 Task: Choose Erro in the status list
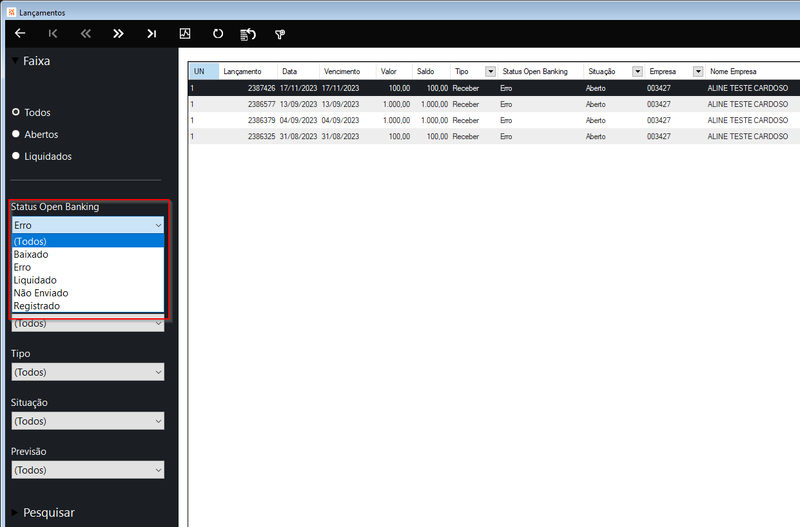coord(88,267)
